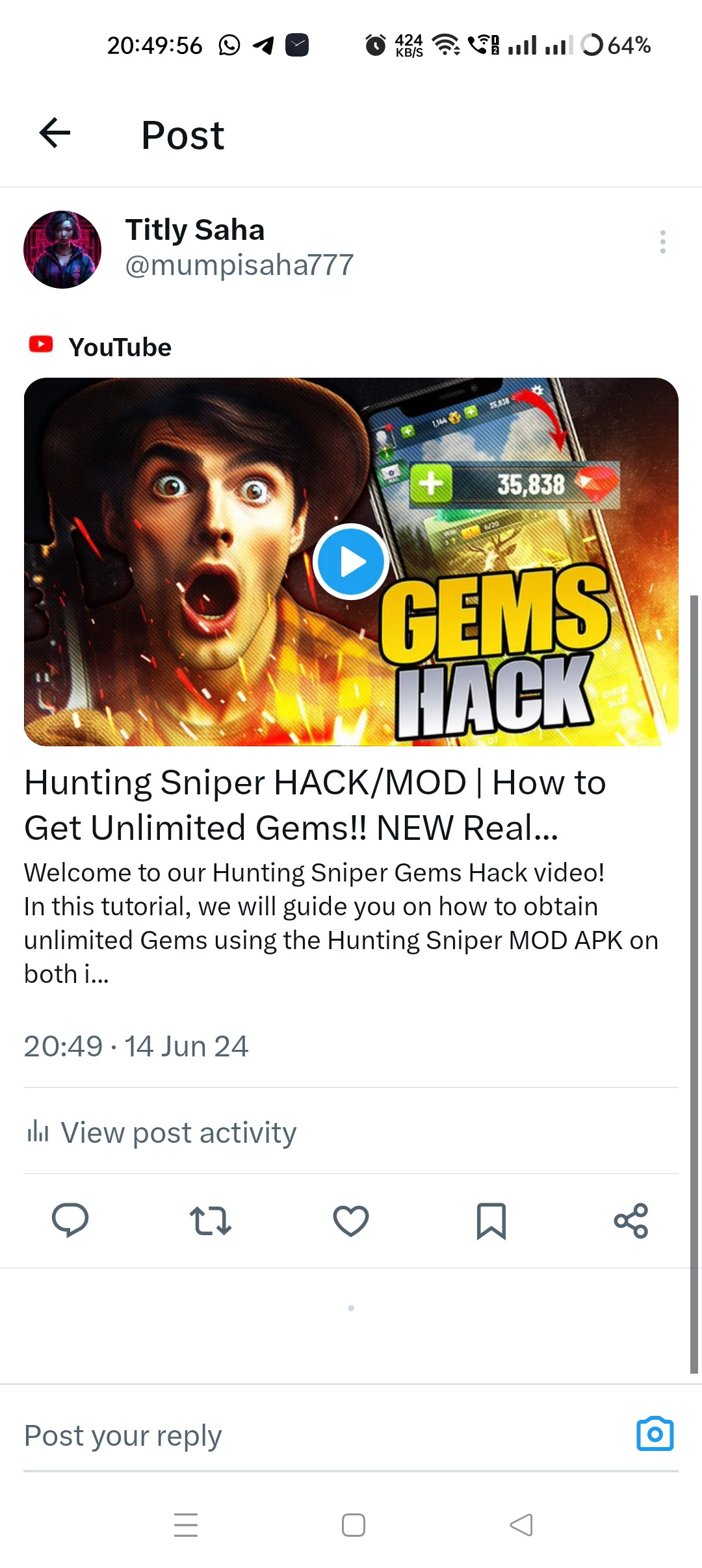Share the post via share icon
The image size is (702, 1568).
pos(631,1221)
